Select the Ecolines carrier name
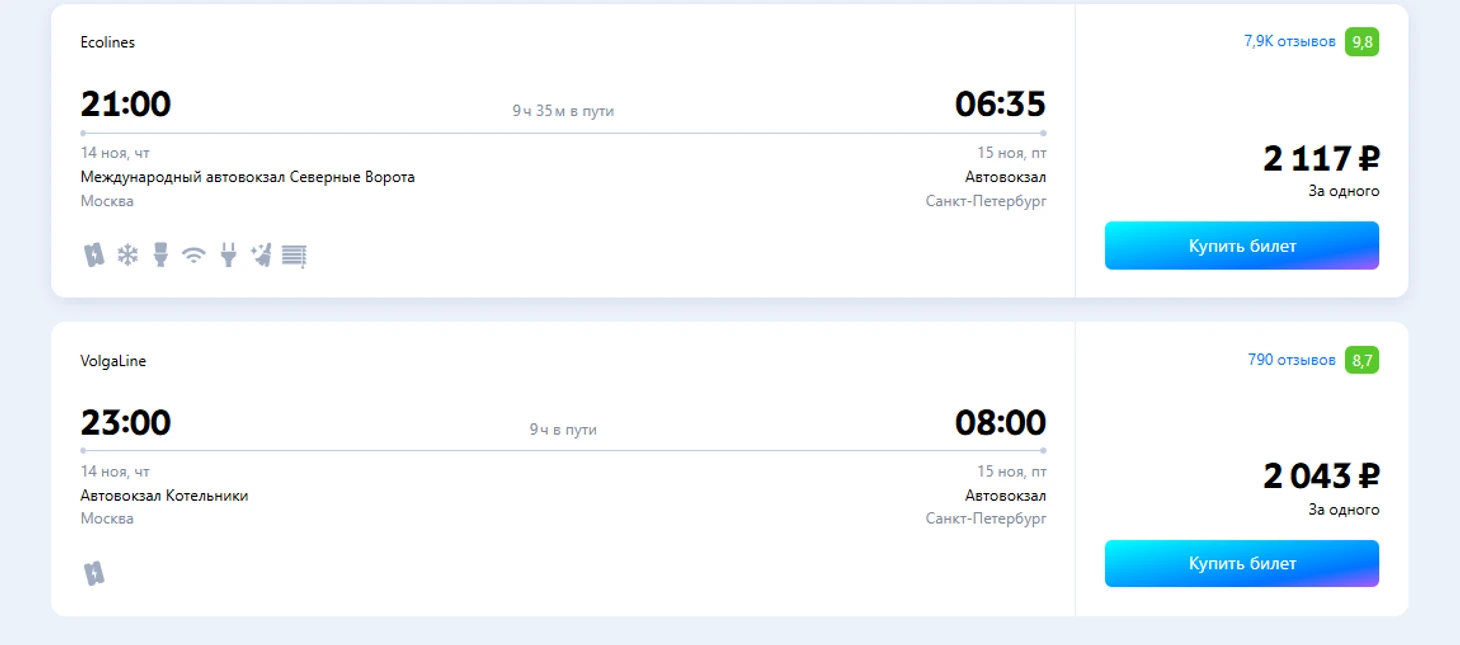1460x645 pixels. point(108,42)
